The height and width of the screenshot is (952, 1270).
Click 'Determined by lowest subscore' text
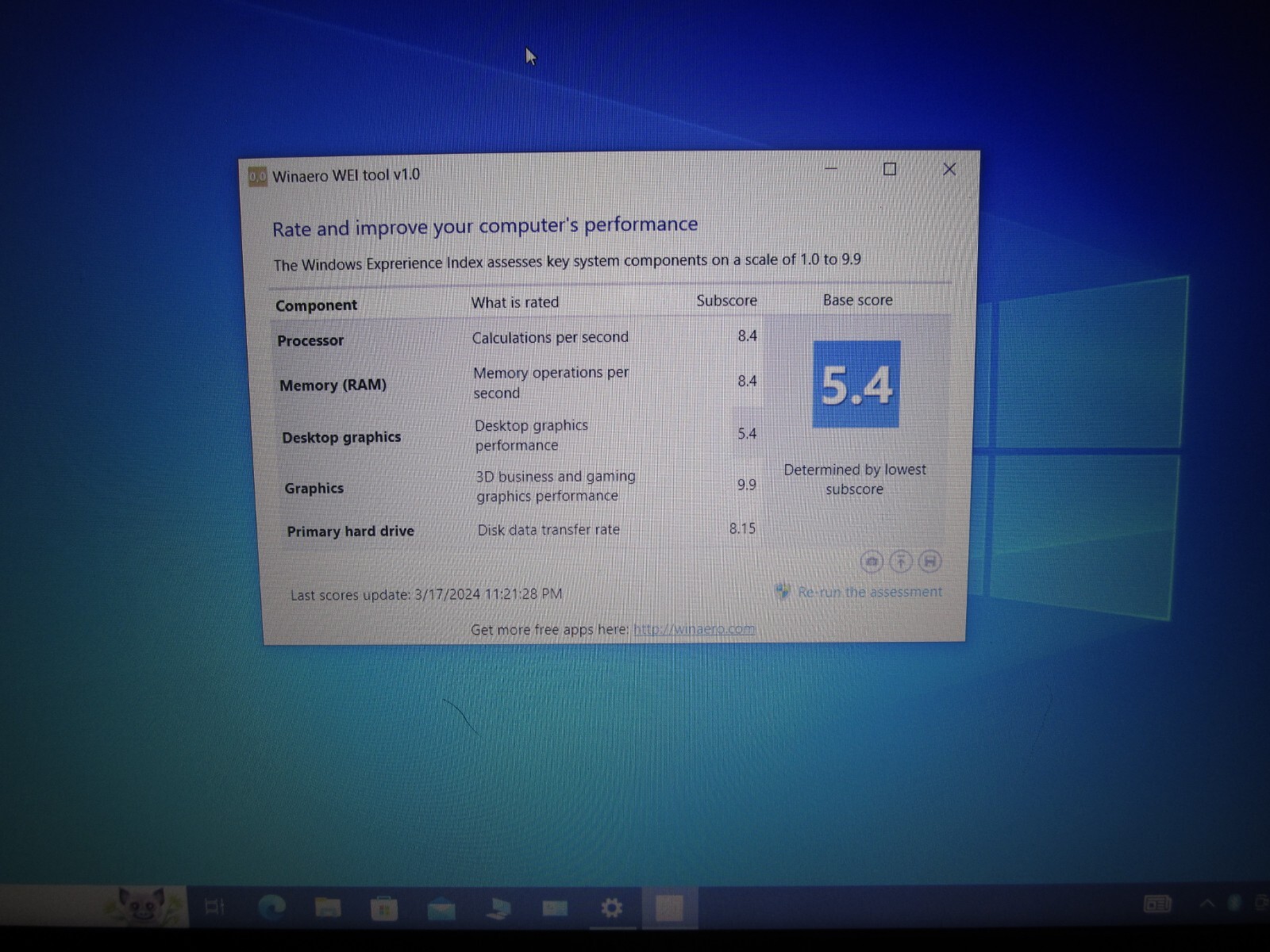(x=855, y=479)
